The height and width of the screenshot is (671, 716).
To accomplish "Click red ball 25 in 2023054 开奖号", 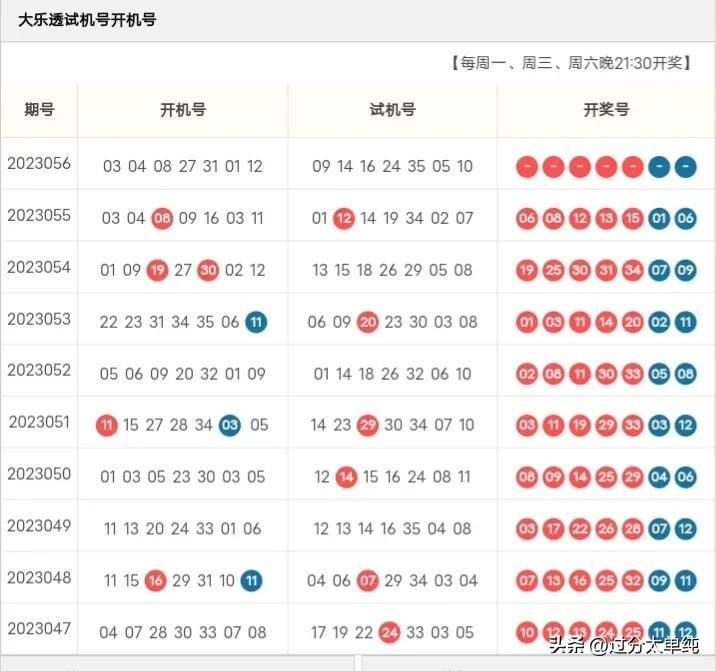I will (553, 270).
